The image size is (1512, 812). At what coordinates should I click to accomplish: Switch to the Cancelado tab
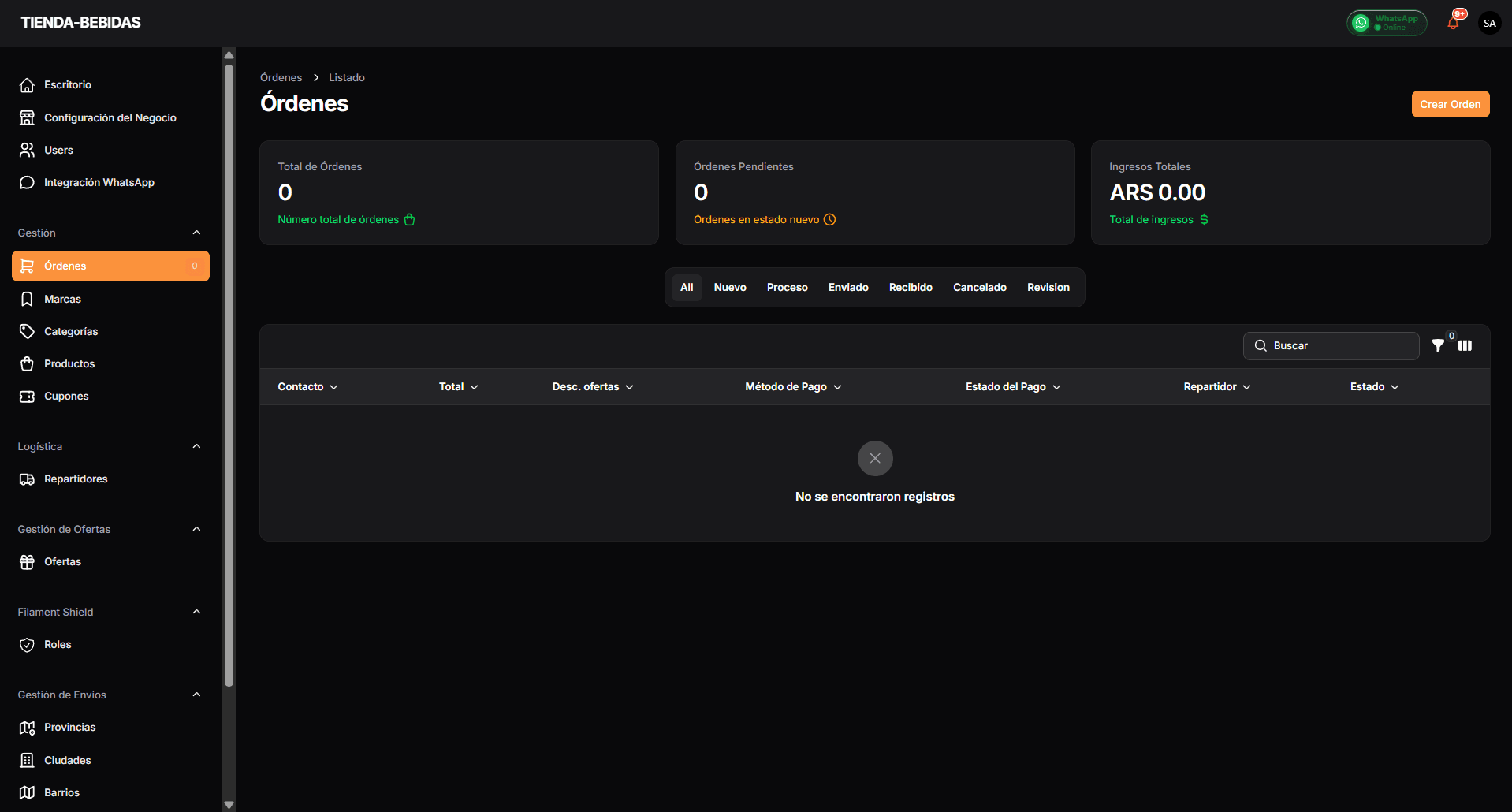(979, 288)
